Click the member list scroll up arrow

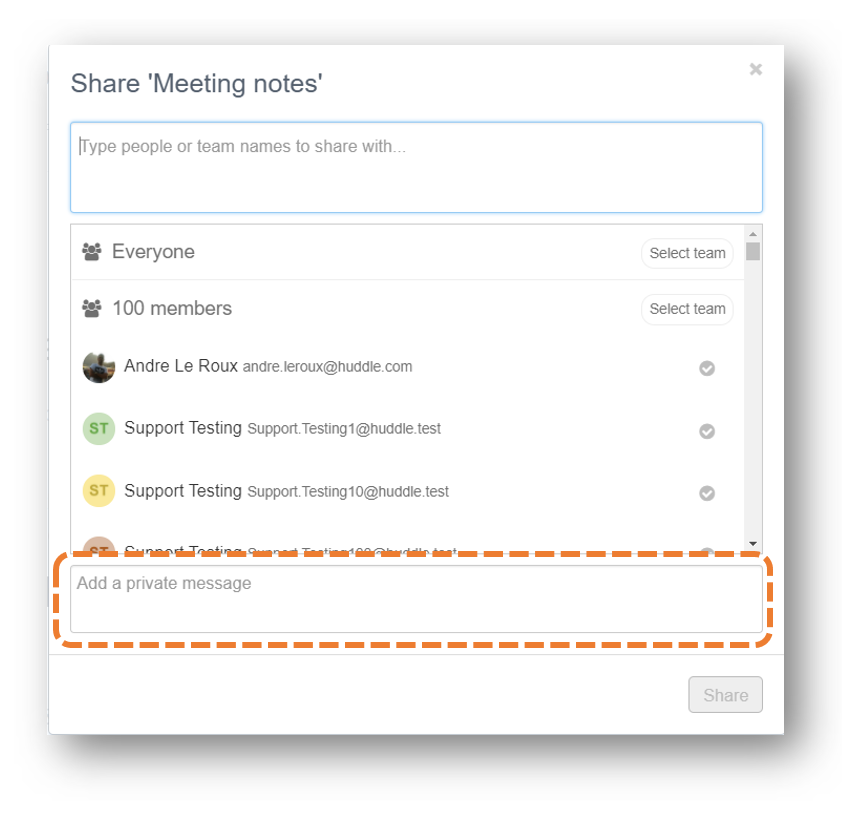click(x=753, y=234)
